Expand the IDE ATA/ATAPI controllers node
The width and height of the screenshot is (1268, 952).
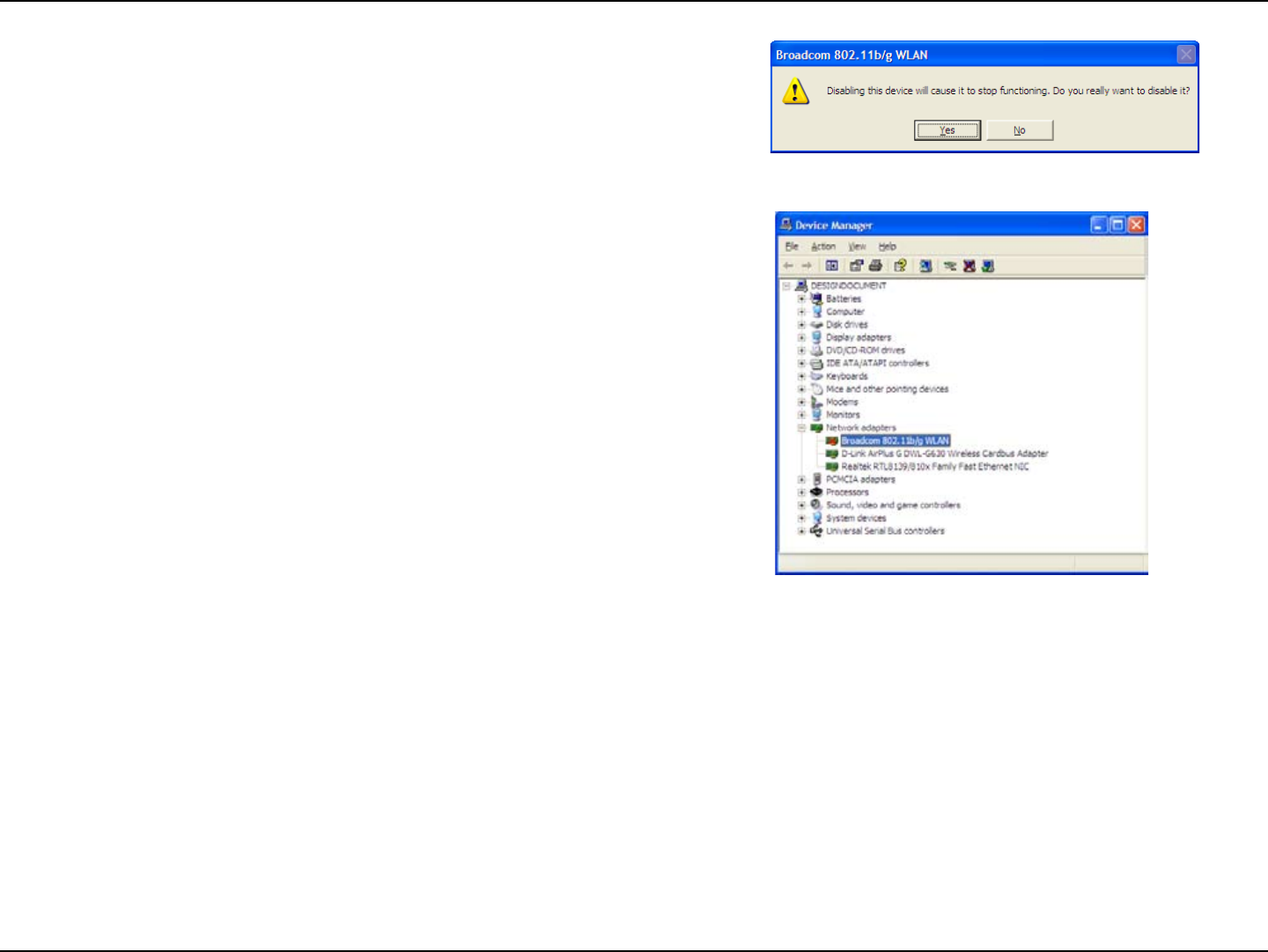(x=801, y=363)
